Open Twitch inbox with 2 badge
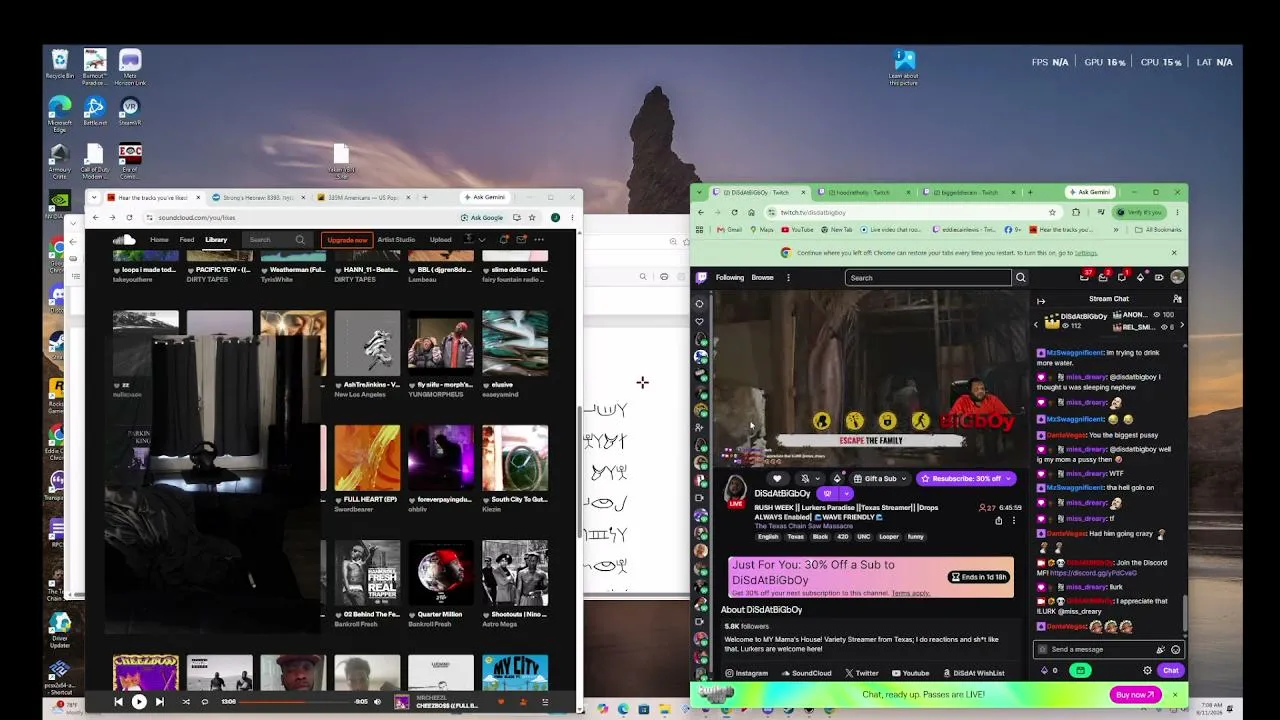 tap(1104, 277)
